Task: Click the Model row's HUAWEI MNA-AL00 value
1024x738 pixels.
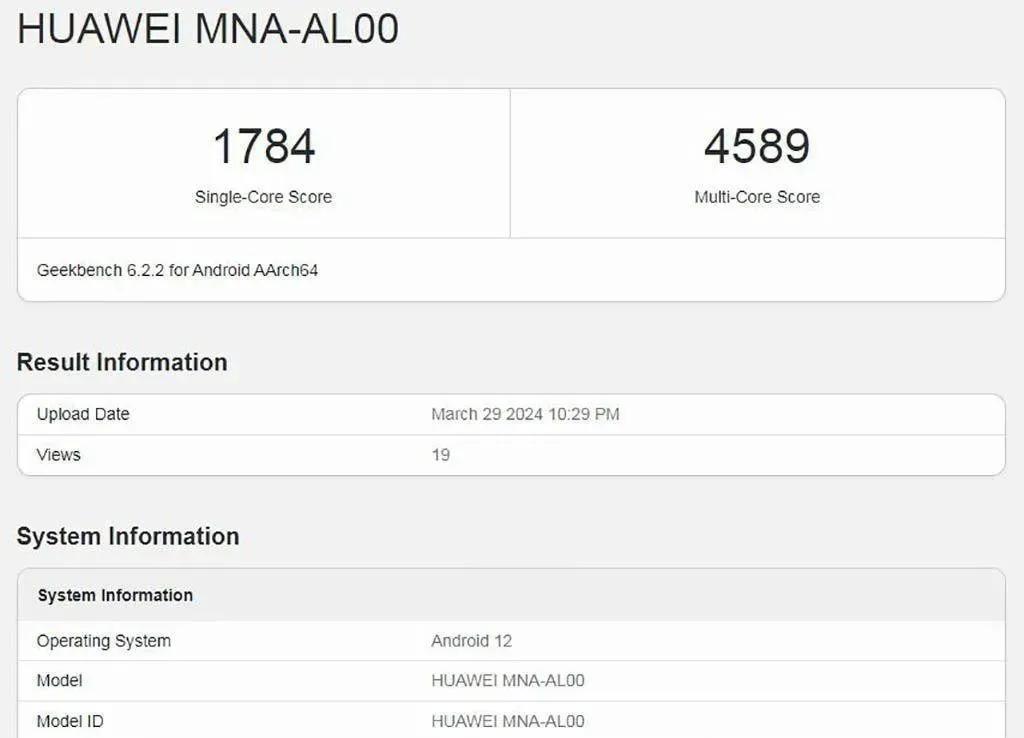Action: point(507,681)
